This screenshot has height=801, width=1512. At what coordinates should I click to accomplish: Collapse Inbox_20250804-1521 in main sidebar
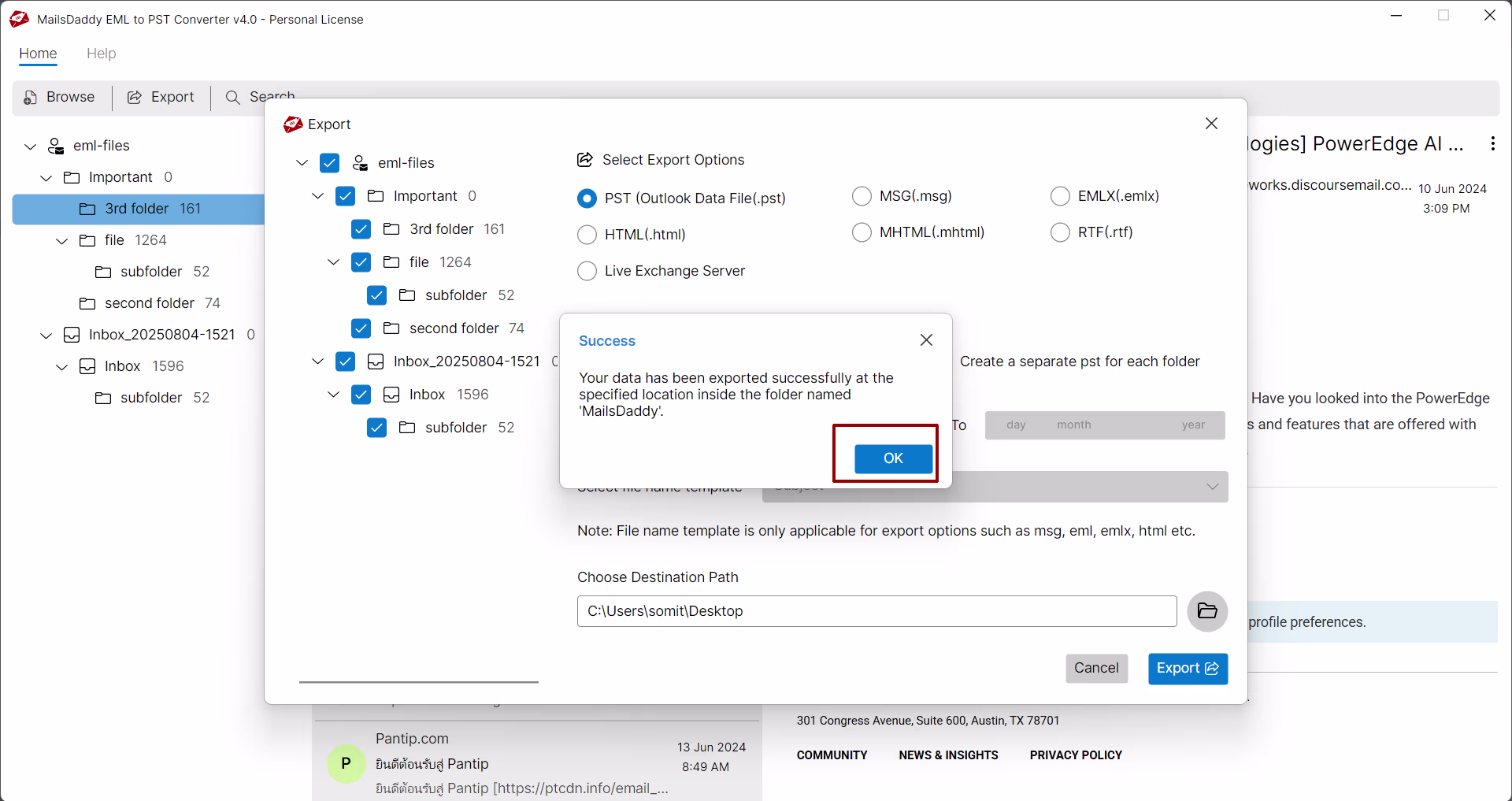46,336
